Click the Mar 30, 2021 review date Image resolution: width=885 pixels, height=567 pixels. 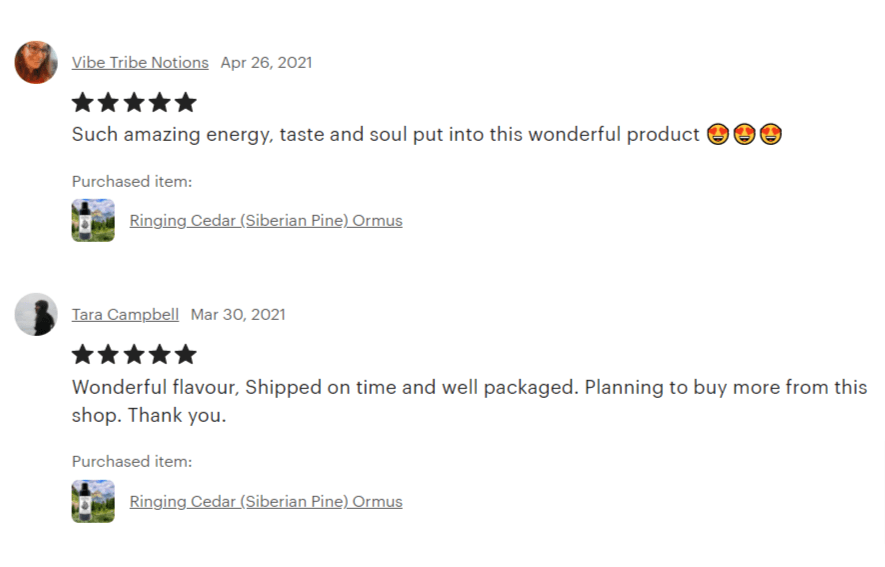238,314
